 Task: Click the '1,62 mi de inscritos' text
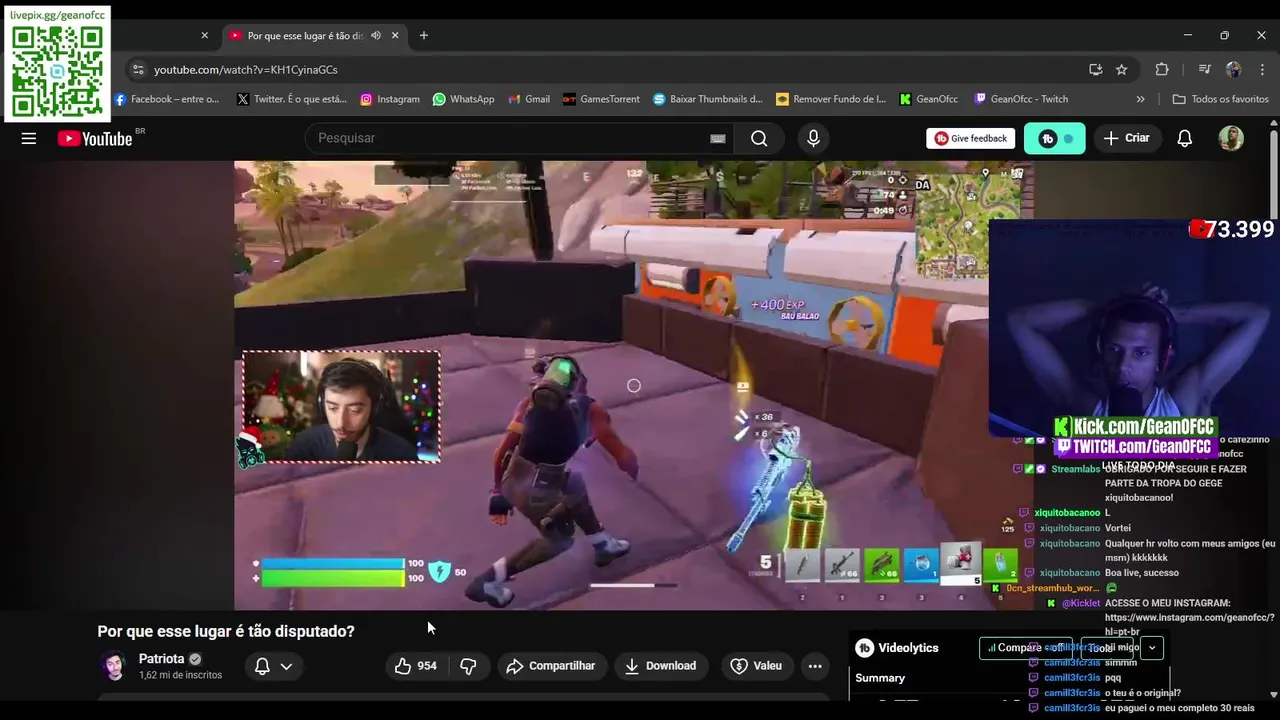tap(180, 675)
